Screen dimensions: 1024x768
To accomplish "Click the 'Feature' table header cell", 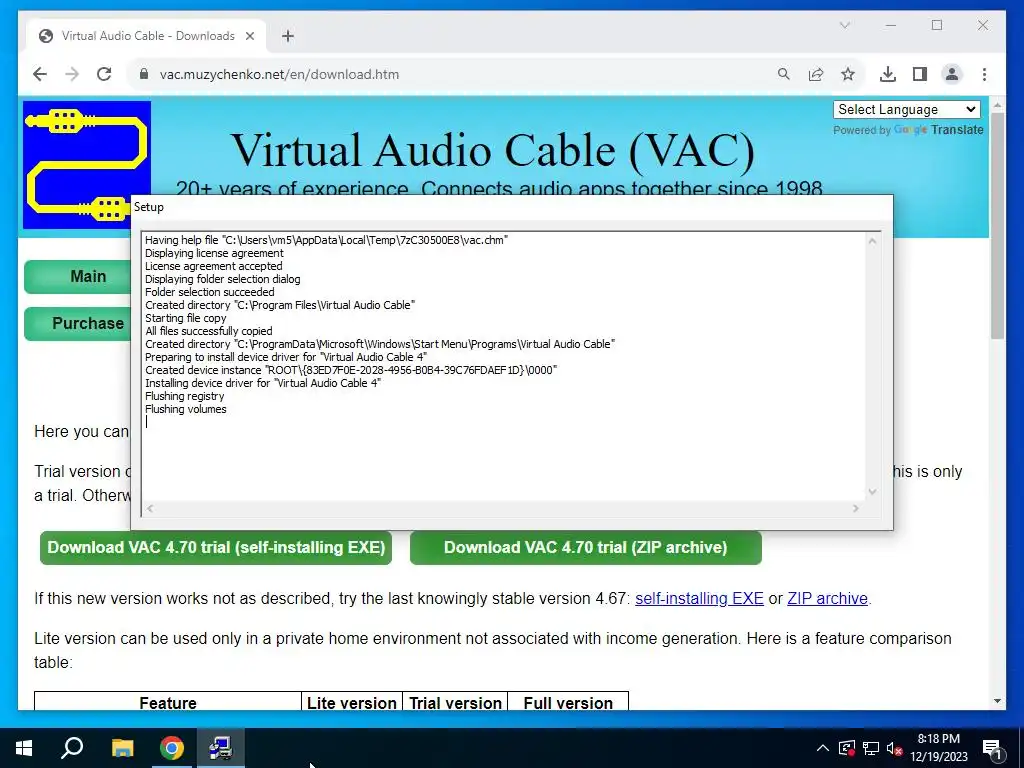I will 168,702.
